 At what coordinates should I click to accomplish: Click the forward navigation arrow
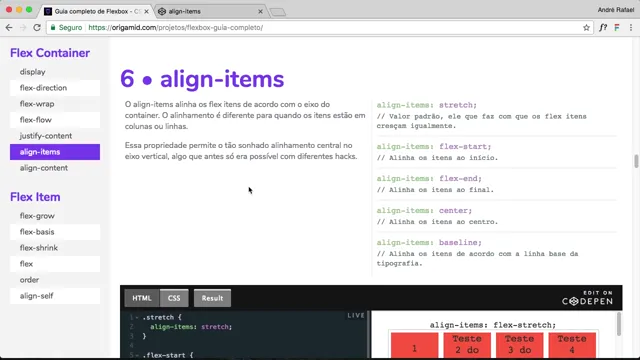23,28
